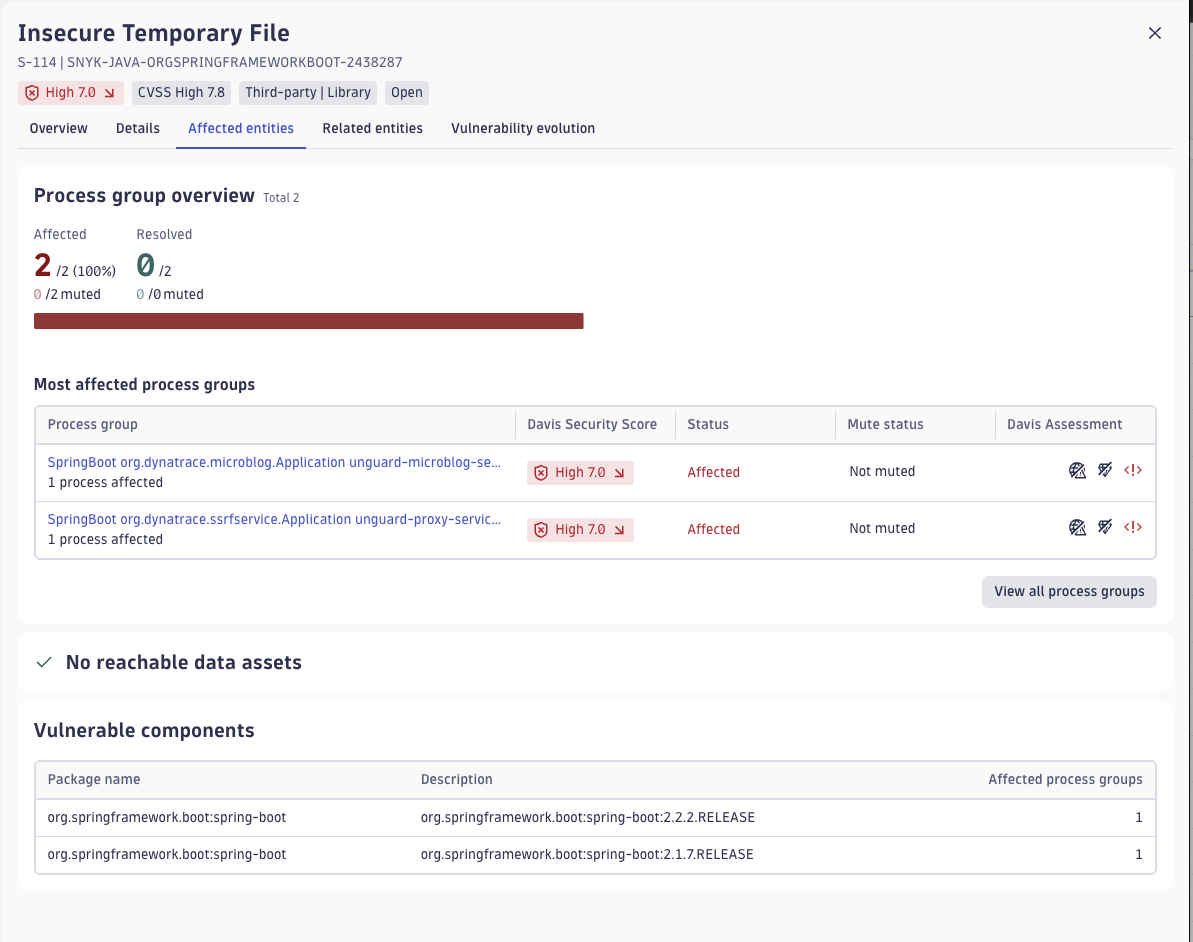Image resolution: width=1193 pixels, height=942 pixels.
Task: Switch to the Overview tab
Action: 57,128
